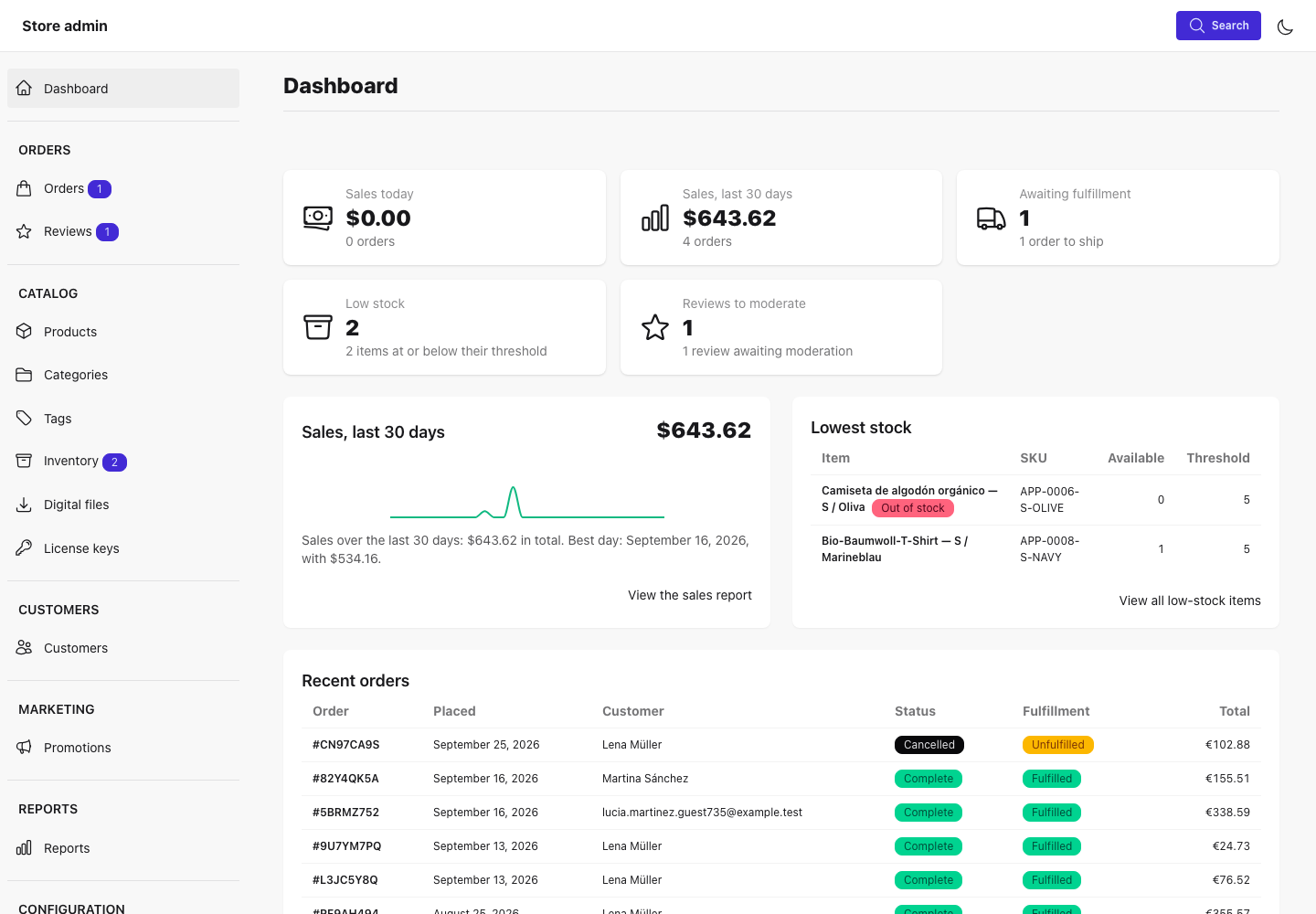Click order #L3JC5Y8Q
The height and width of the screenshot is (914, 1316).
point(345,880)
